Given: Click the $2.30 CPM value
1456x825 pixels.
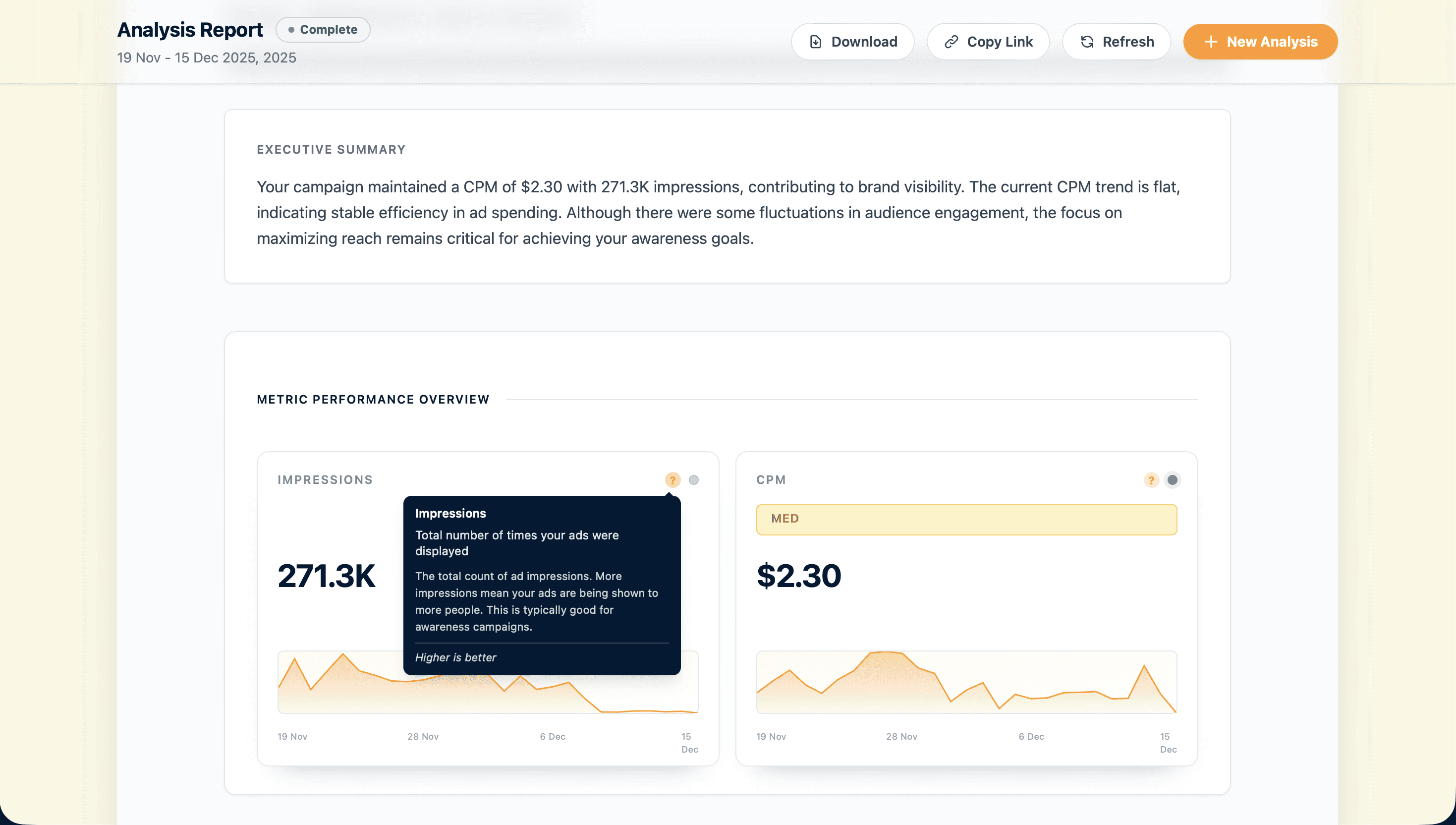Looking at the screenshot, I should [798, 576].
